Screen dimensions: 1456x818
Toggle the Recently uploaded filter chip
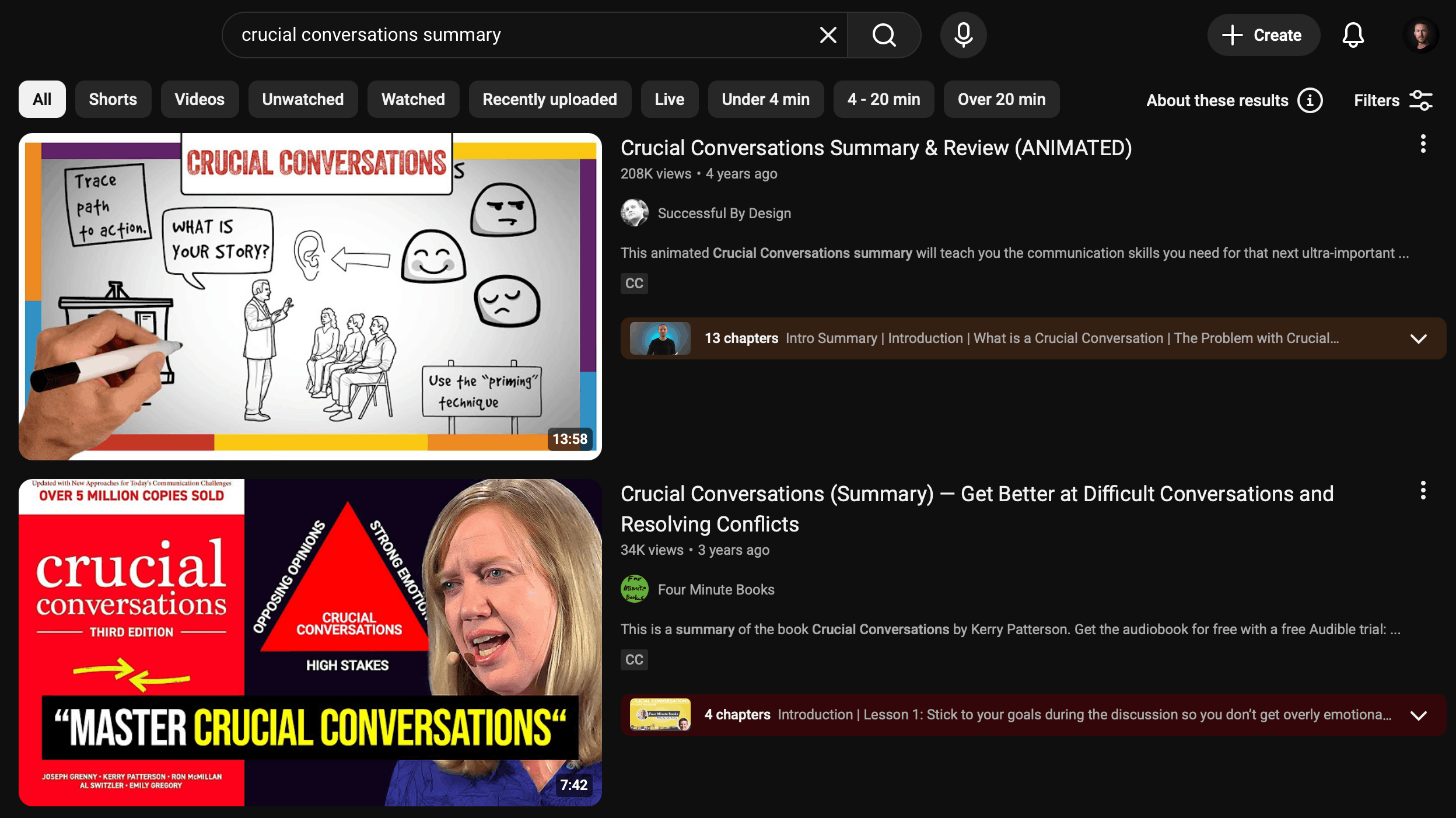(x=549, y=99)
